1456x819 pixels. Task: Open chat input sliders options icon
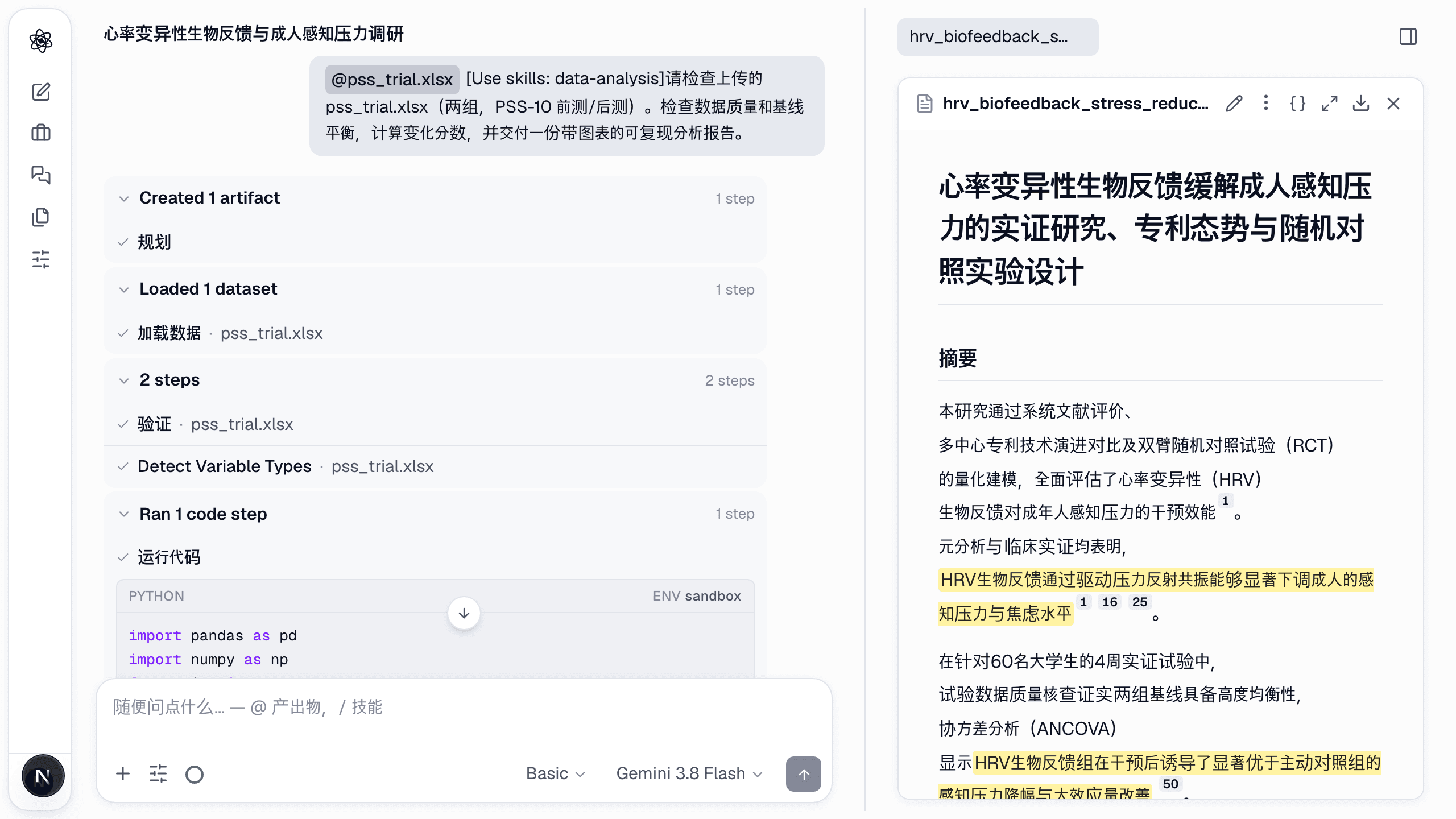tap(158, 774)
